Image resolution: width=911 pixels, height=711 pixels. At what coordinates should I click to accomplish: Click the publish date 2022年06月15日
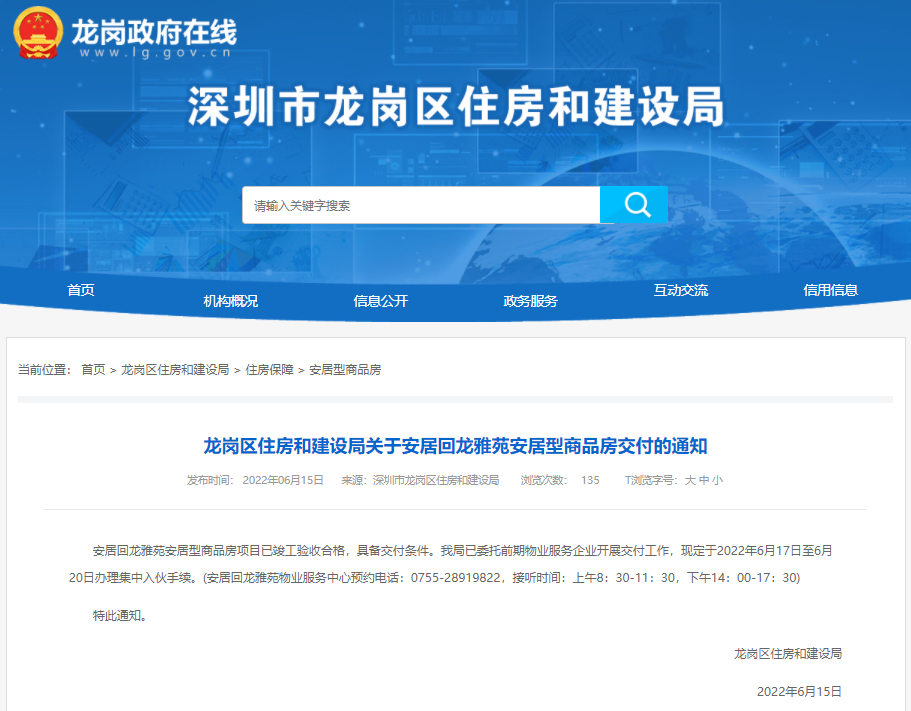[282, 480]
